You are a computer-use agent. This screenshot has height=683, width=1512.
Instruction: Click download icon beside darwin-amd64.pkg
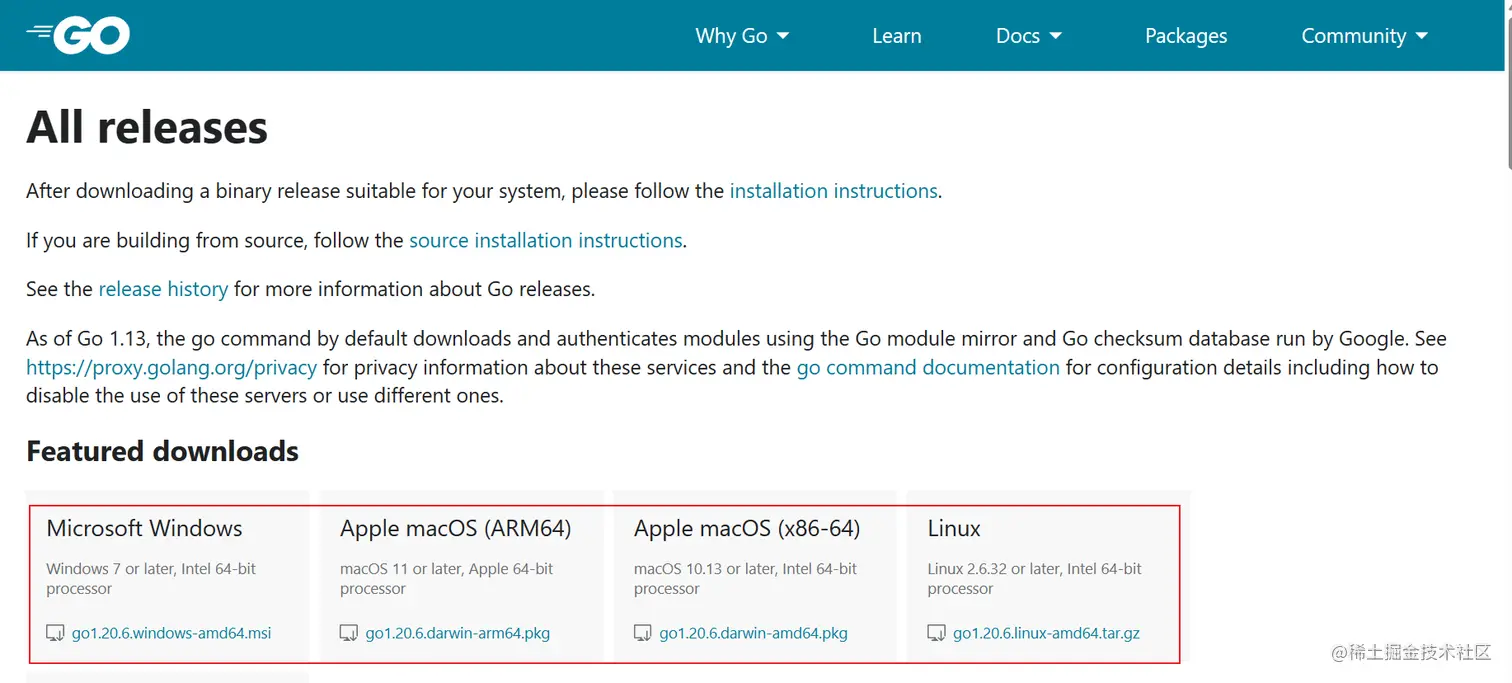tap(643, 633)
